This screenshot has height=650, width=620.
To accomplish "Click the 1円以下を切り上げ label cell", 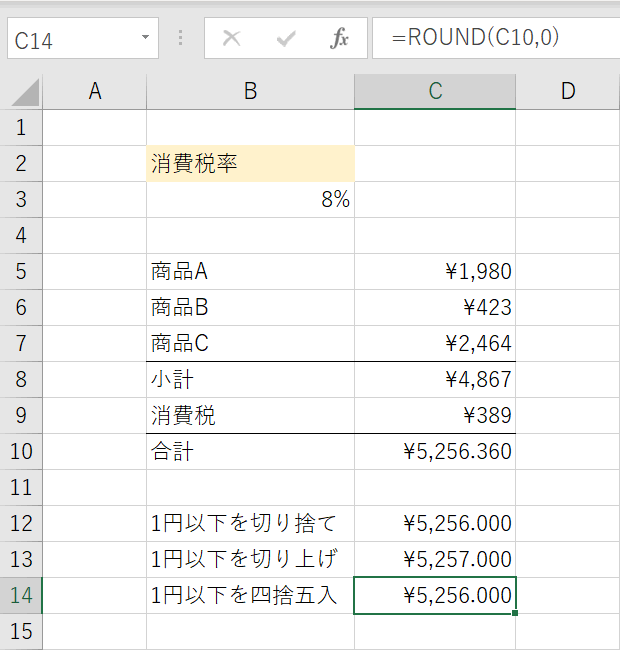I will (250, 560).
